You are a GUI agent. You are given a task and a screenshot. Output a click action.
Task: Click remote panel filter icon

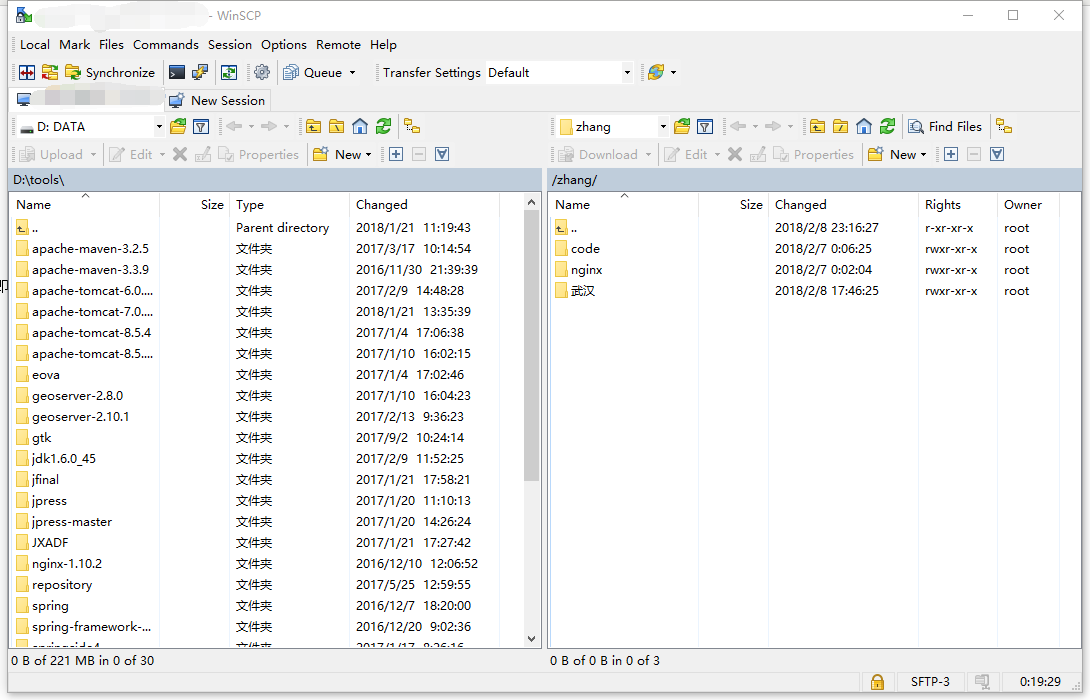click(x=705, y=127)
